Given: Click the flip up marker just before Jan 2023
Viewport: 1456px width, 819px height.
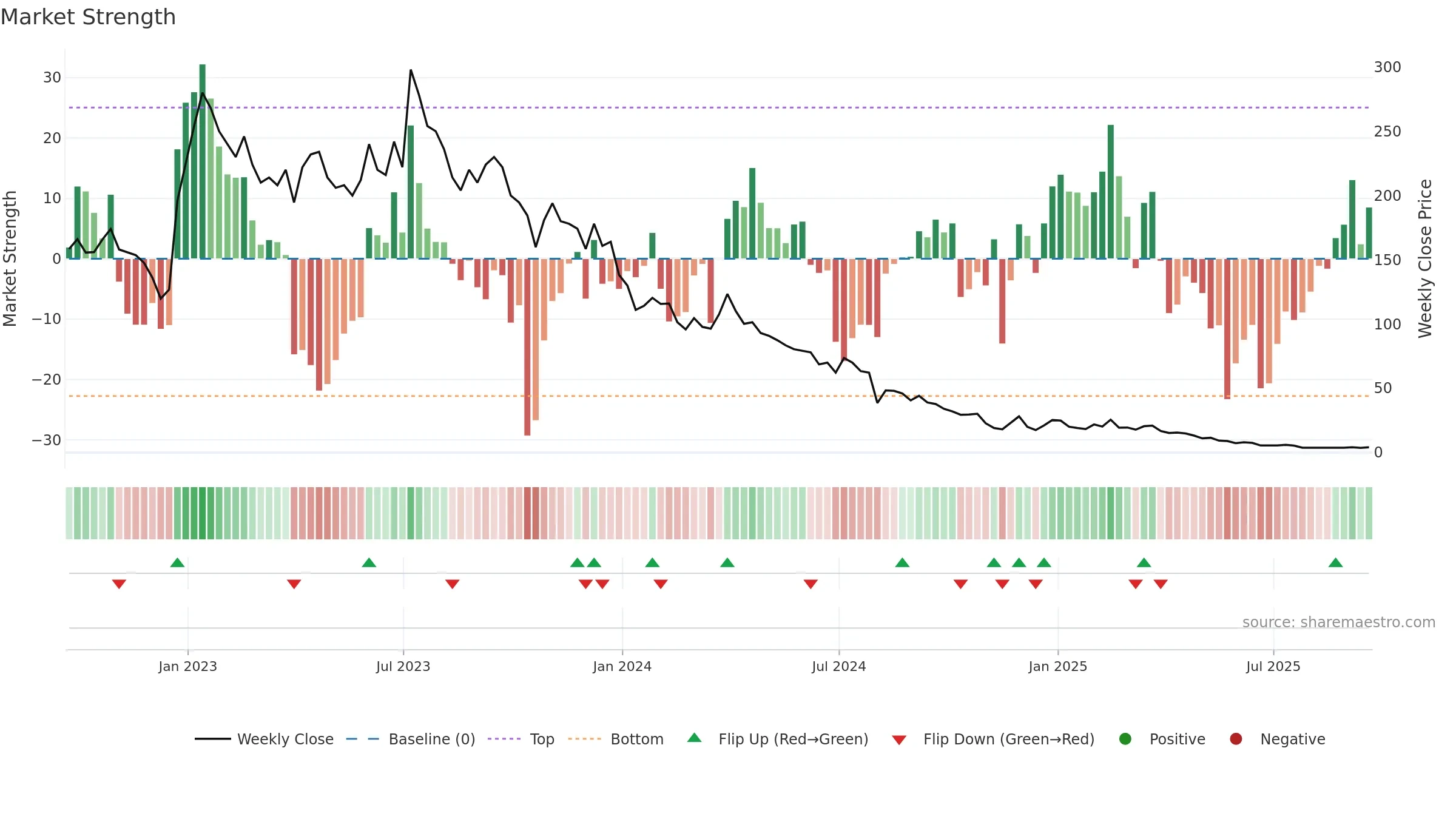Looking at the screenshot, I should (x=177, y=562).
